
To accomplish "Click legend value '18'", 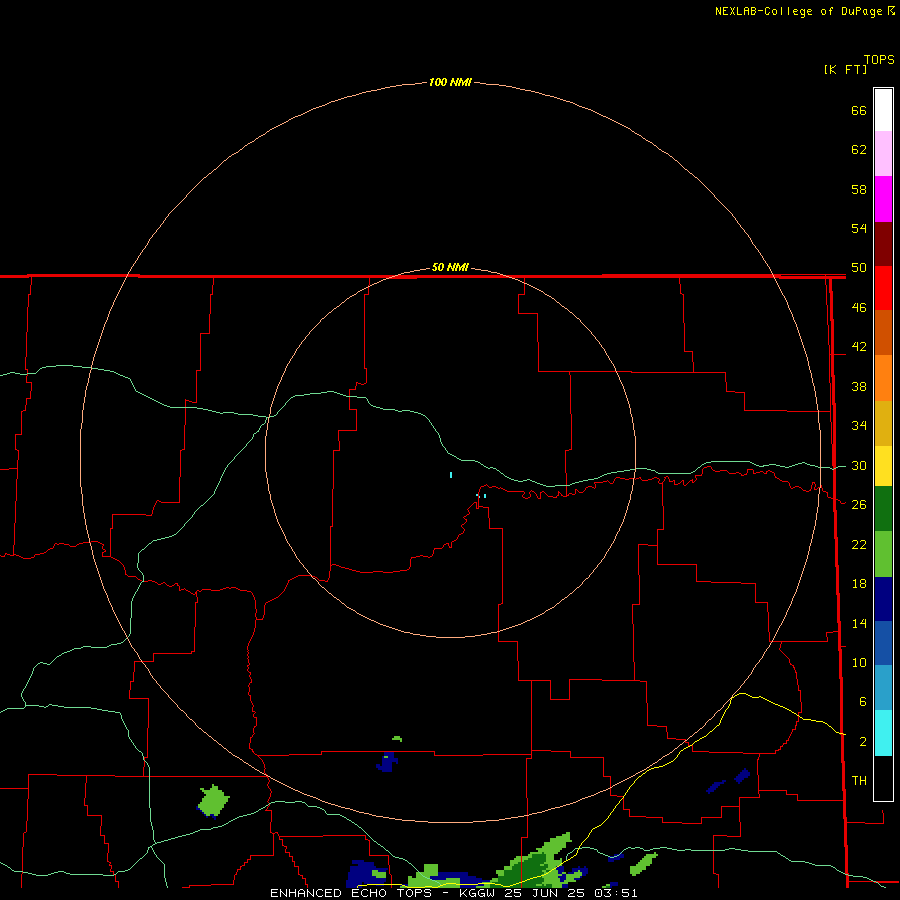I will 859,584.
